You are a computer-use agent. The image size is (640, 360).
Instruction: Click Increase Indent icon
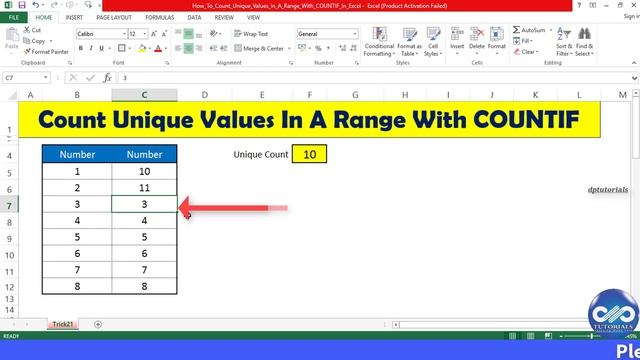[x=223, y=48]
